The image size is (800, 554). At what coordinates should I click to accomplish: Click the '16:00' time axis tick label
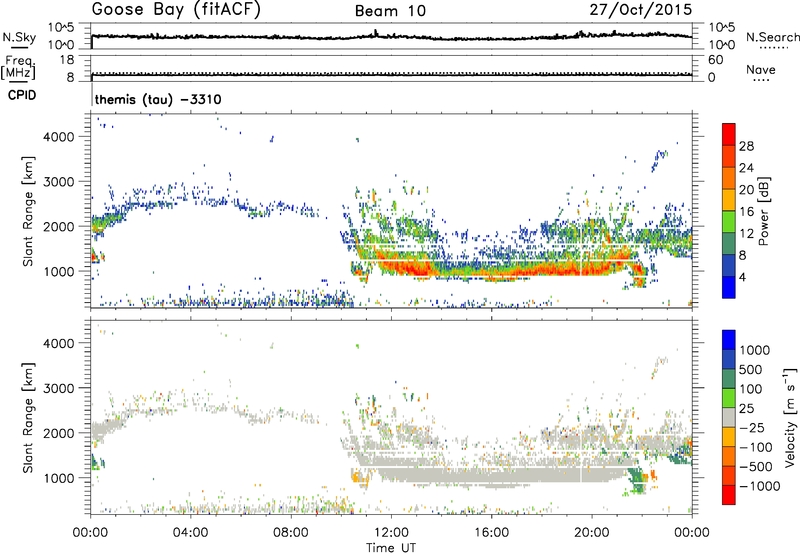(x=491, y=533)
